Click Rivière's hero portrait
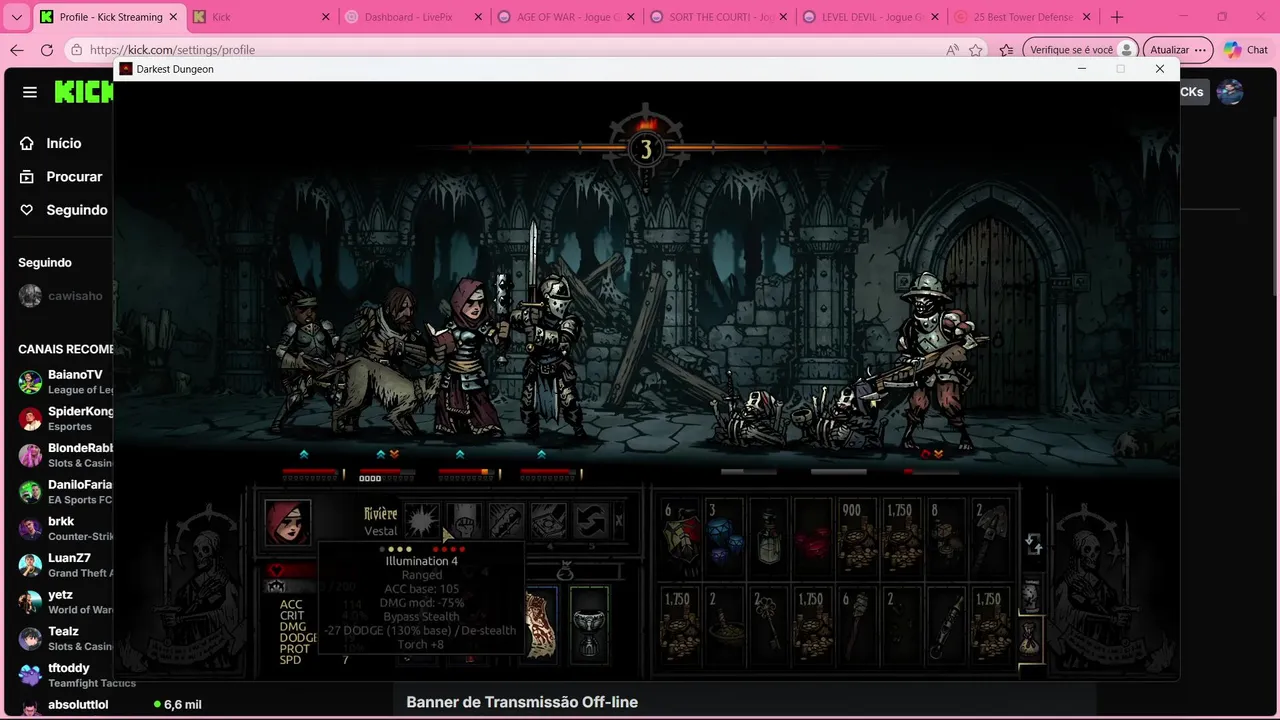 (288, 522)
